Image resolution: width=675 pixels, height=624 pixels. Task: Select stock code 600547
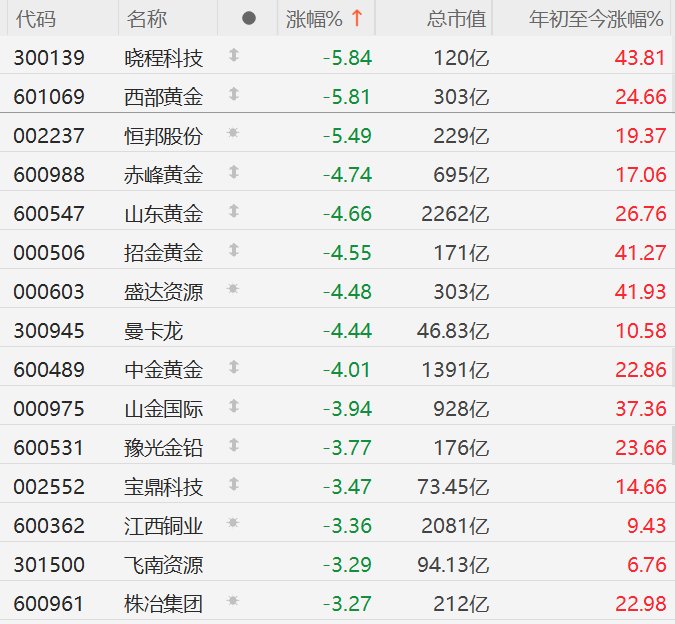coord(49,214)
